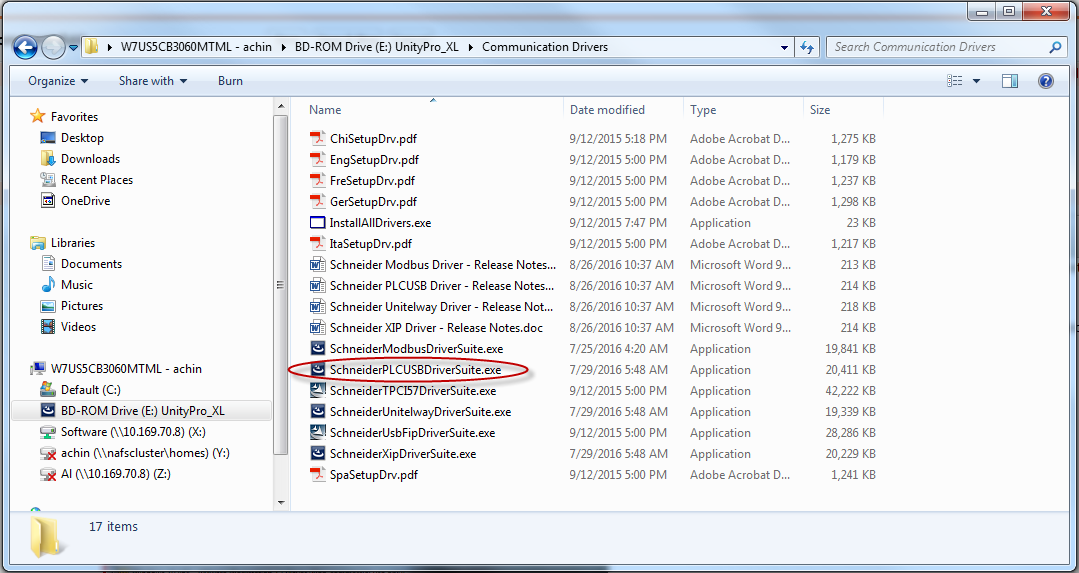
Task: Select Schneider XIP Driver Release Notes.doc icon
Action: pos(317,327)
